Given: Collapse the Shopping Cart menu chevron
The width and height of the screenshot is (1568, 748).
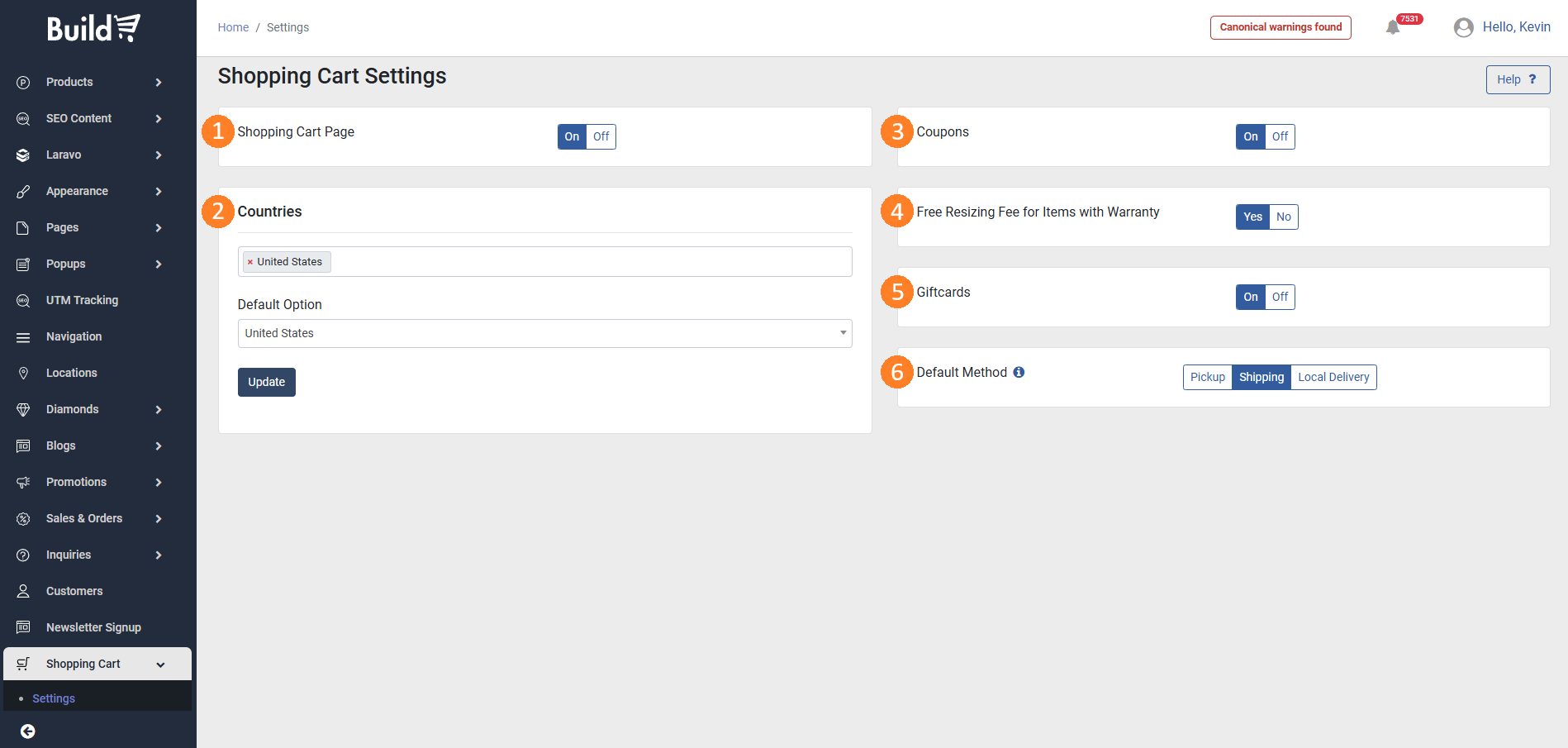Looking at the screenshot, I should tap(160, 665).
